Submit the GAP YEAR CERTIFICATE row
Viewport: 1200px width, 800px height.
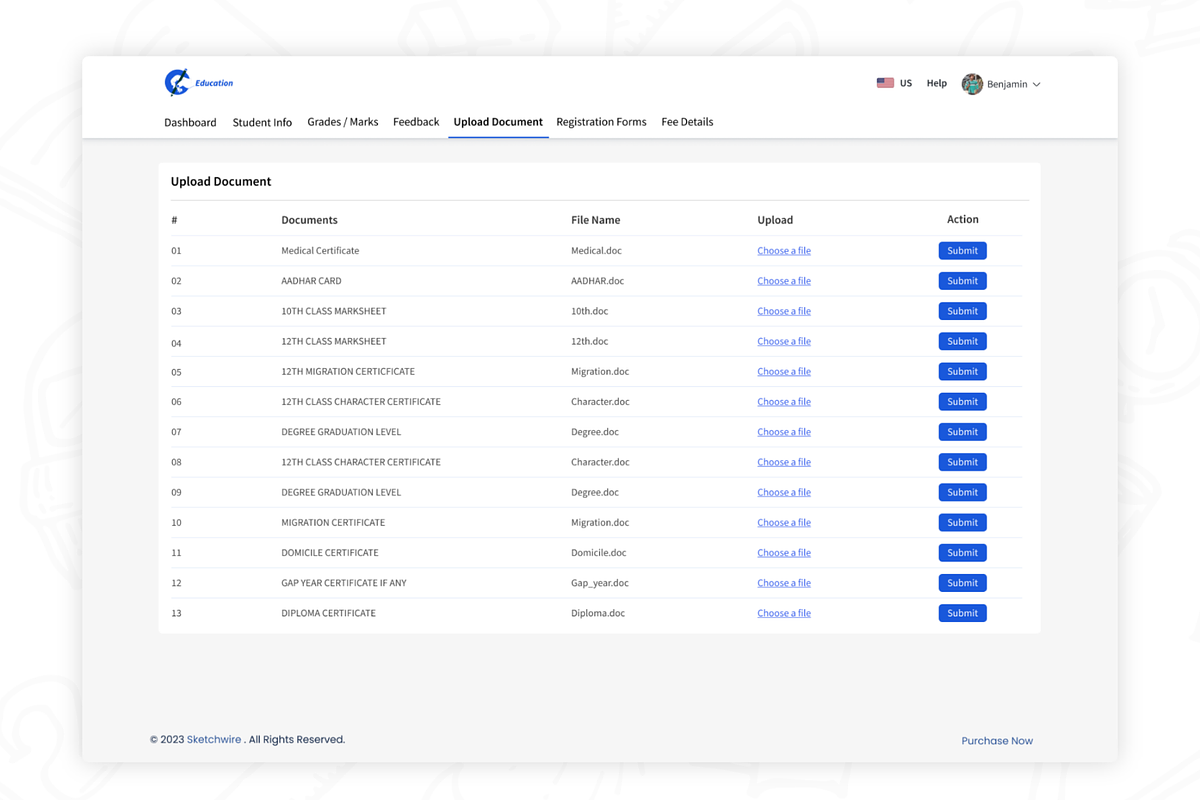pyautogui.click(x=962, y=583)
